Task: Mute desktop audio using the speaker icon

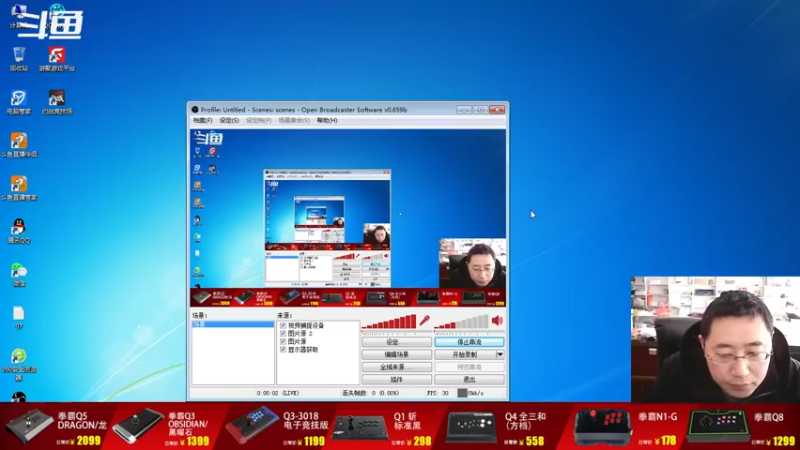Action: click(497, 321)
